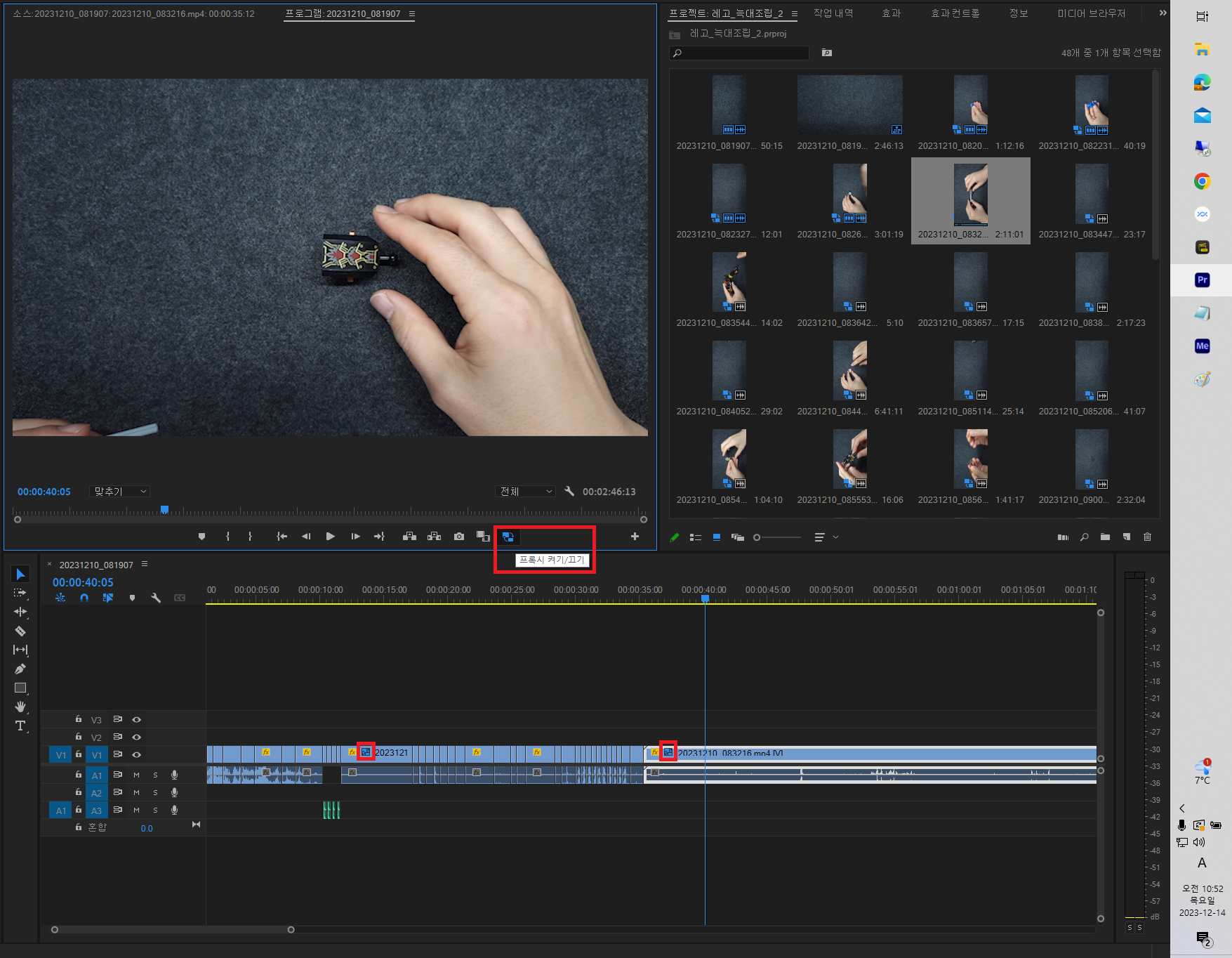Select the Ripple Edit tool
Image resolution: width=1232 pixels, height=958 pixels.
tap(20, 612)
